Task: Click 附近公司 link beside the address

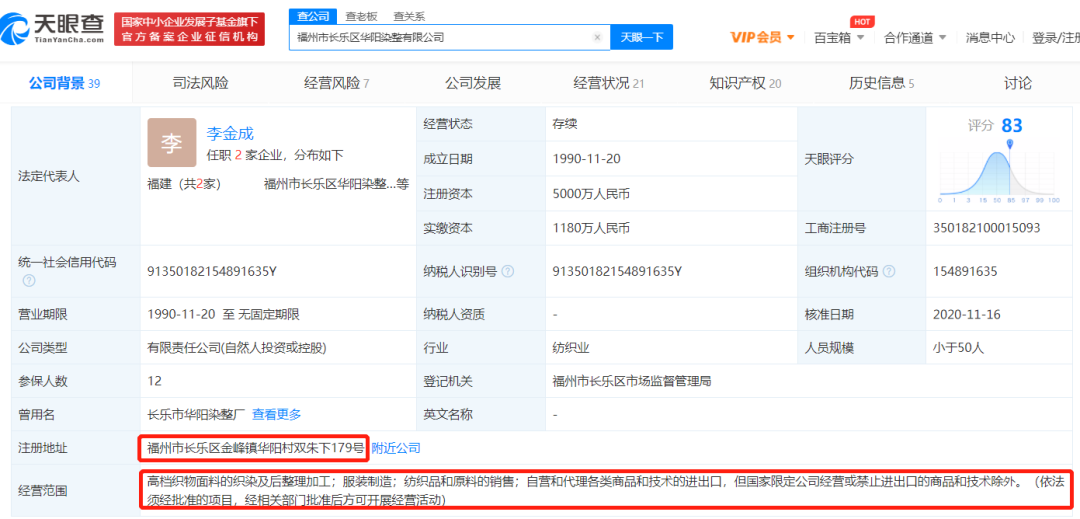Action: click(x=396, y=448)
